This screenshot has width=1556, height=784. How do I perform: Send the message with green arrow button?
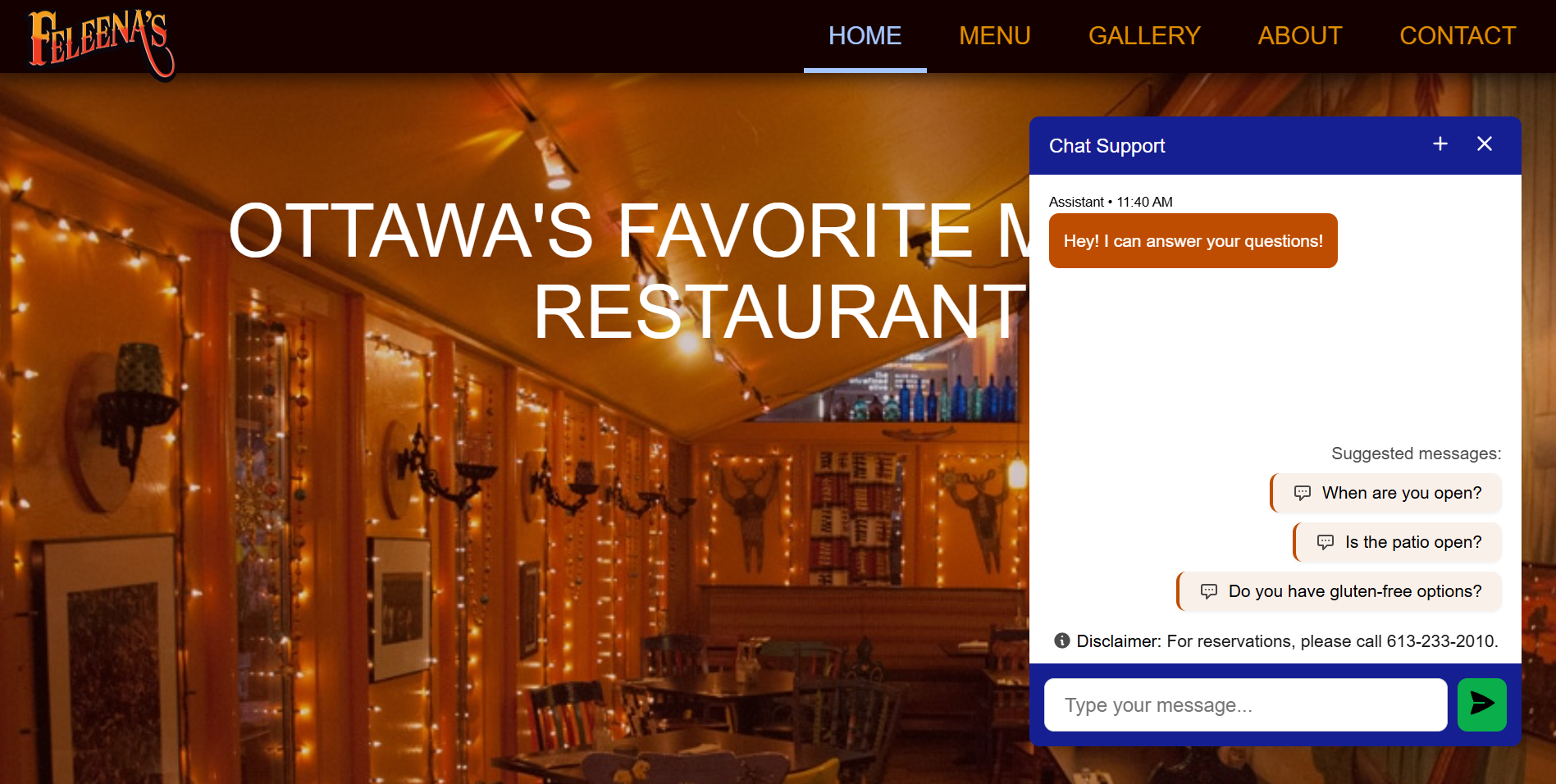[x=1481, y=704]
